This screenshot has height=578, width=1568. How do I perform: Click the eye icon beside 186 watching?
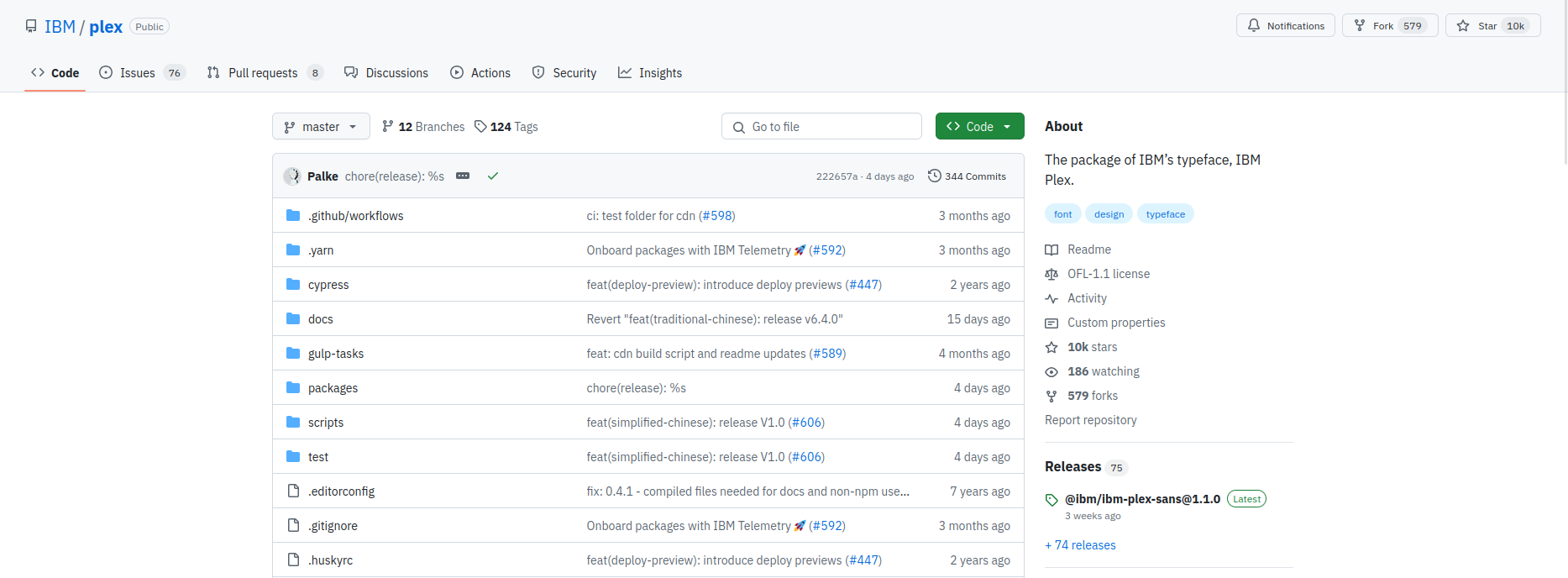pyautogui.click(x=1051, y=371)
